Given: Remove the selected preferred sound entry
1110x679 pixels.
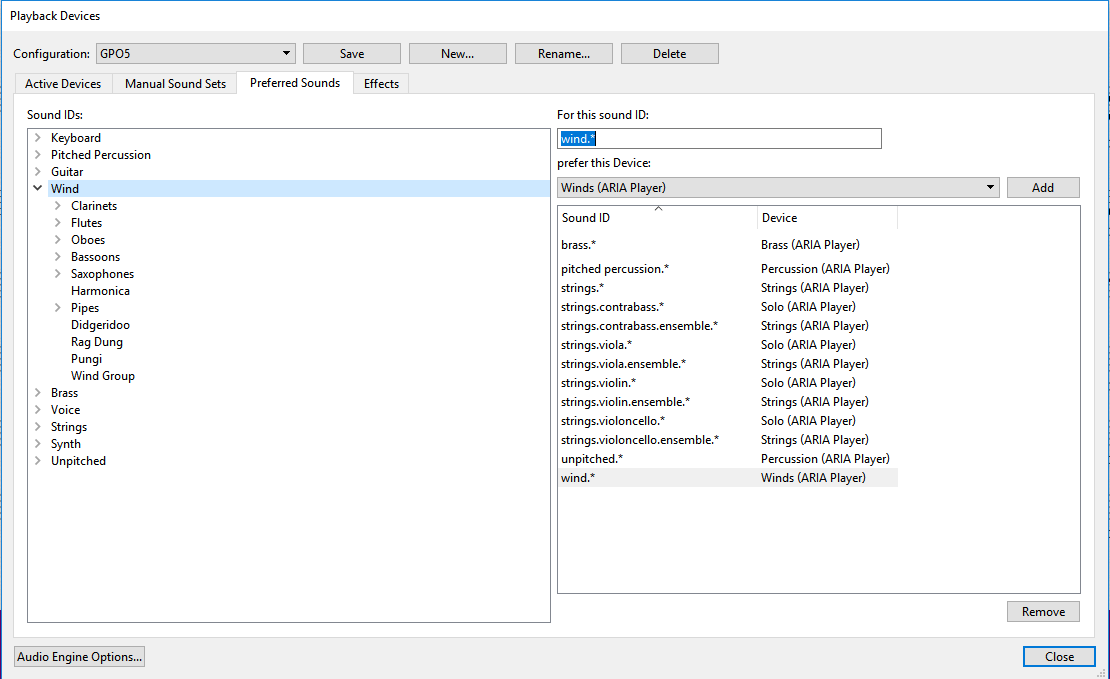Looking at the screenshot, I should [x=1042, y=611].
